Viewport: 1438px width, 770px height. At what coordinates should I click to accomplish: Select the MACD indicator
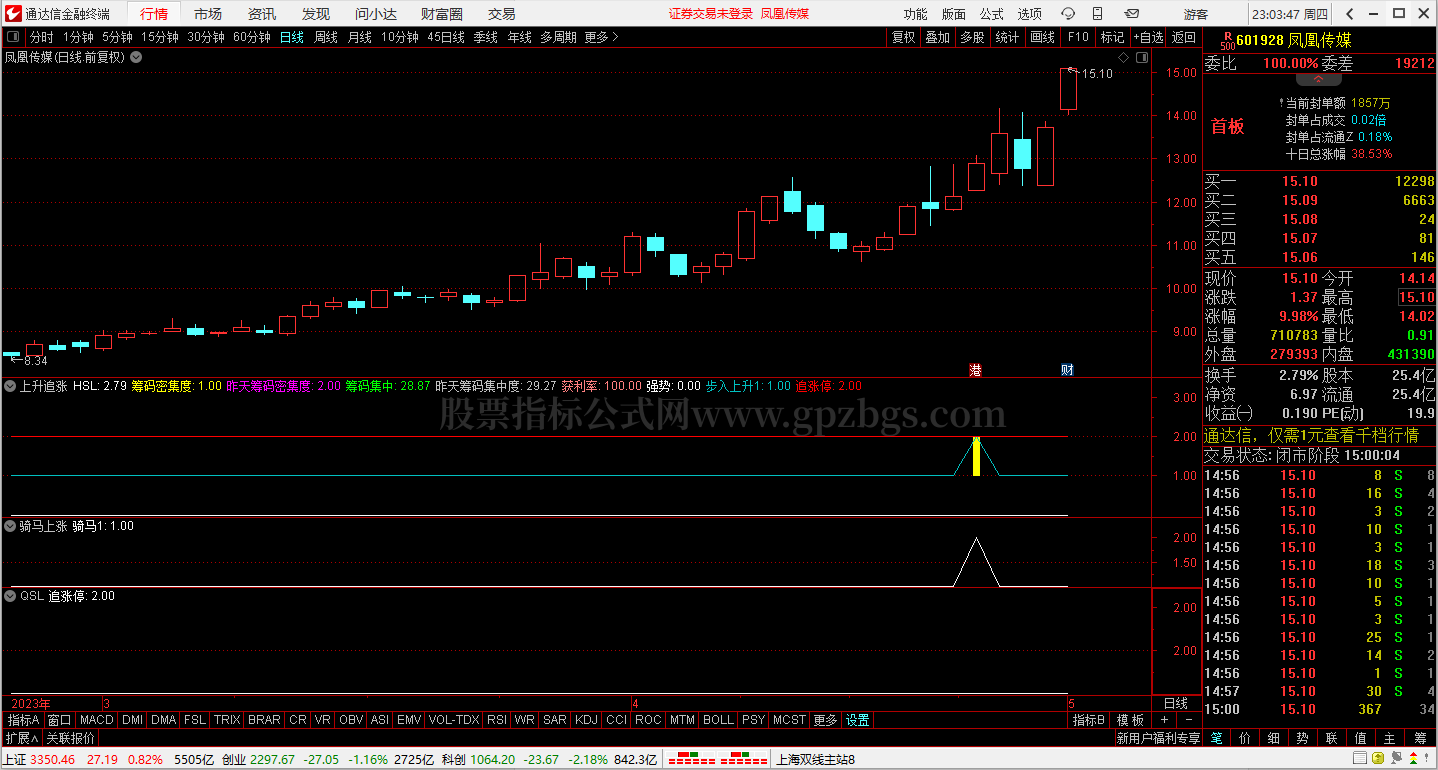point(97,720)
